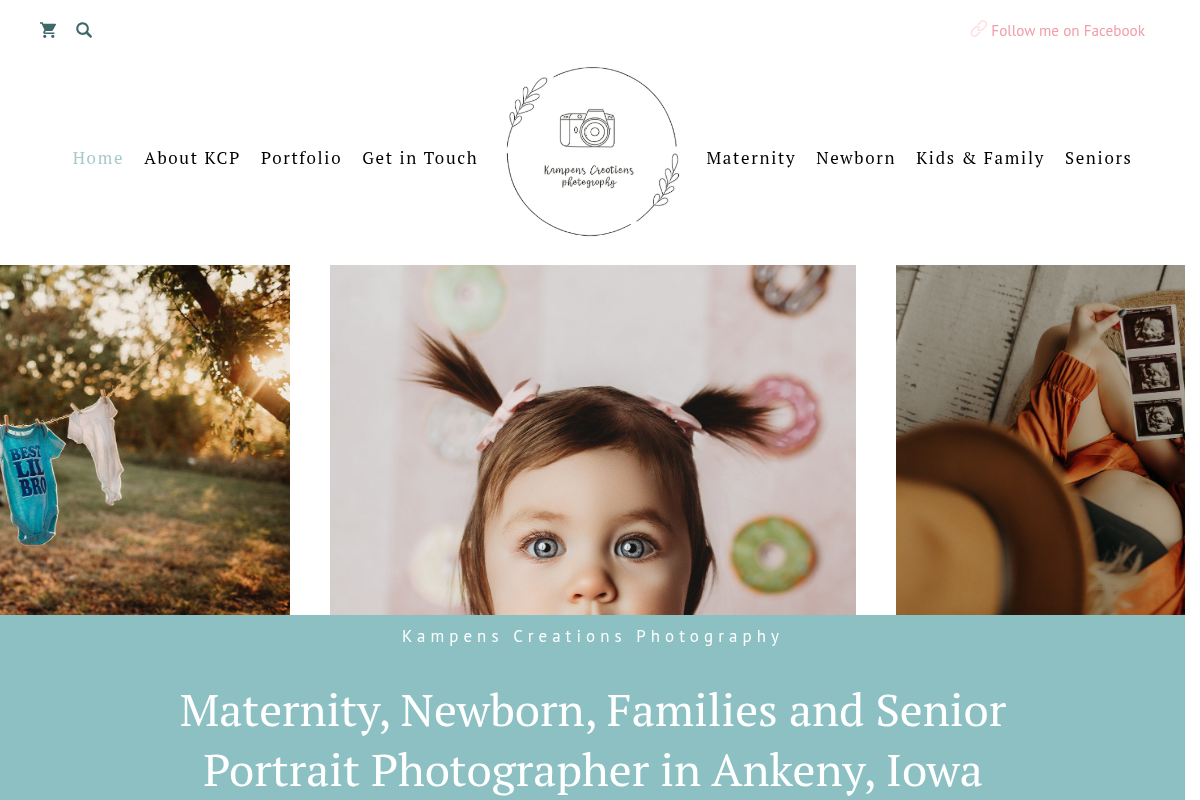
Task: Click the leaf sprig on logo's left edge
Action: point(526,102)
